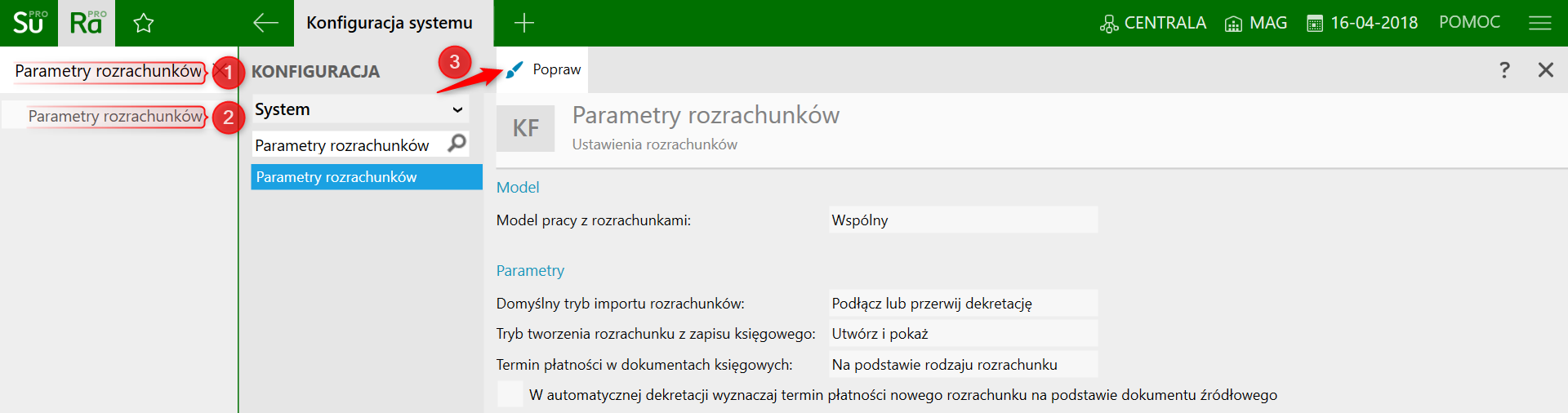The image size is (1568, 413).
Task: Click the Parametry rozrachunków page title
Action: [x=706, y=115]
